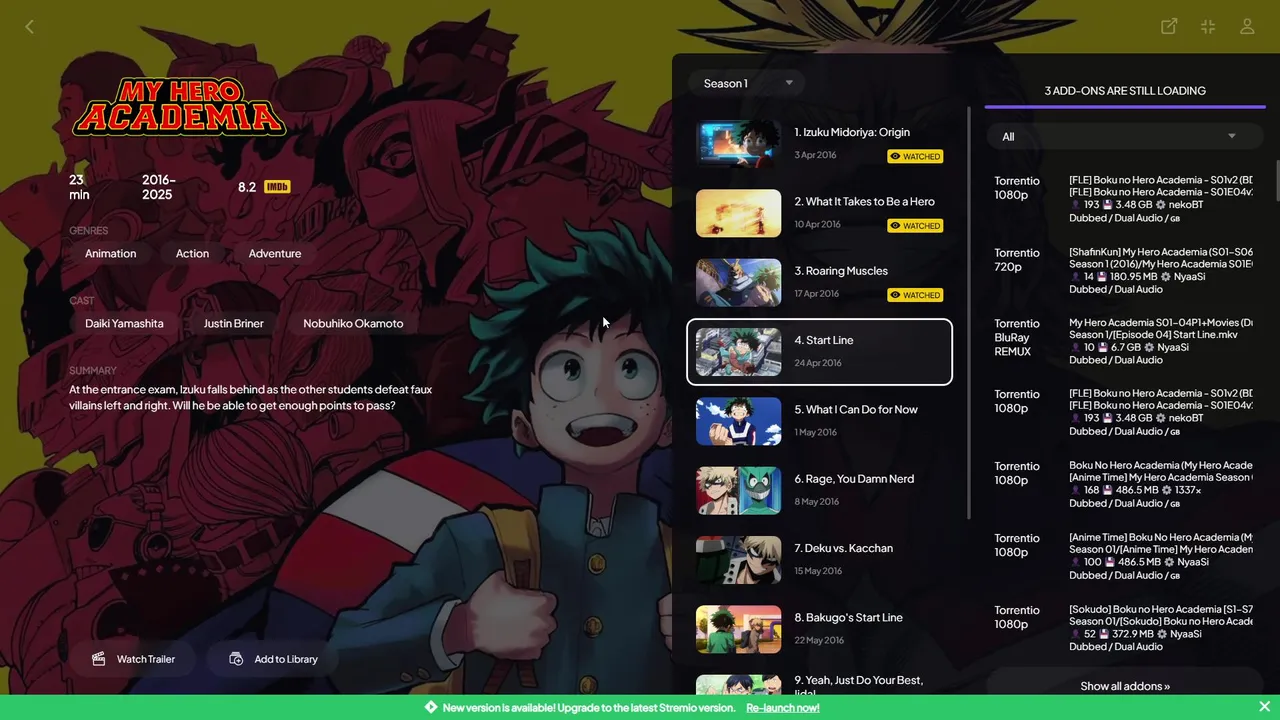Click the Watch Trailer button
This screenshot has width=1280, height=720.
tap(132, 659)
